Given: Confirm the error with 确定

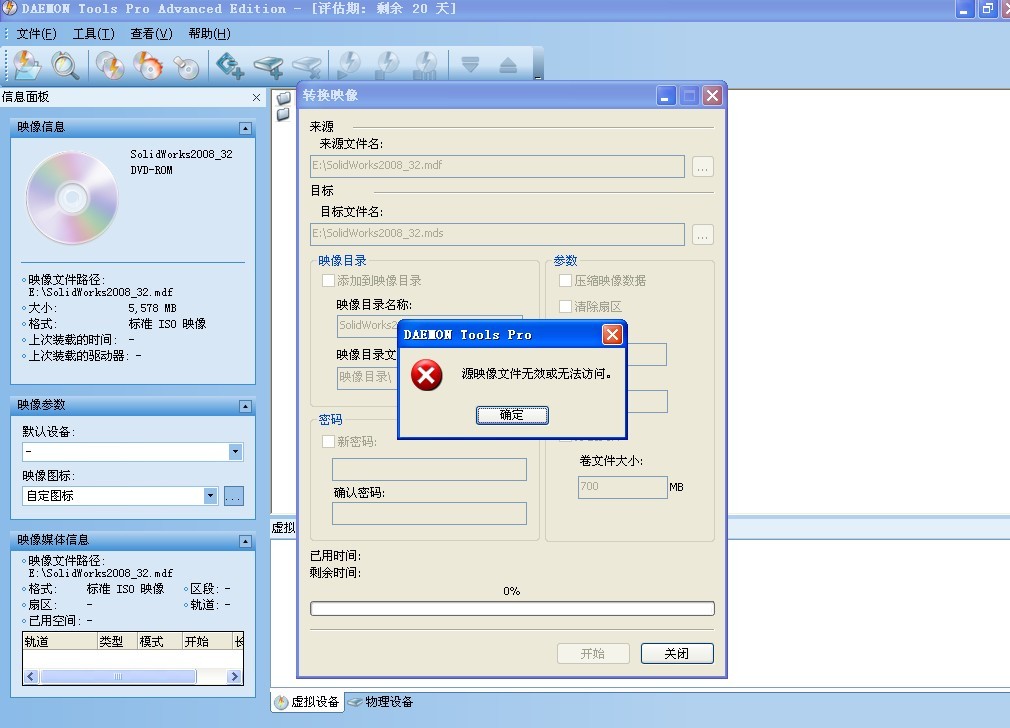Looking at the screenshot, I should [512, 415].
